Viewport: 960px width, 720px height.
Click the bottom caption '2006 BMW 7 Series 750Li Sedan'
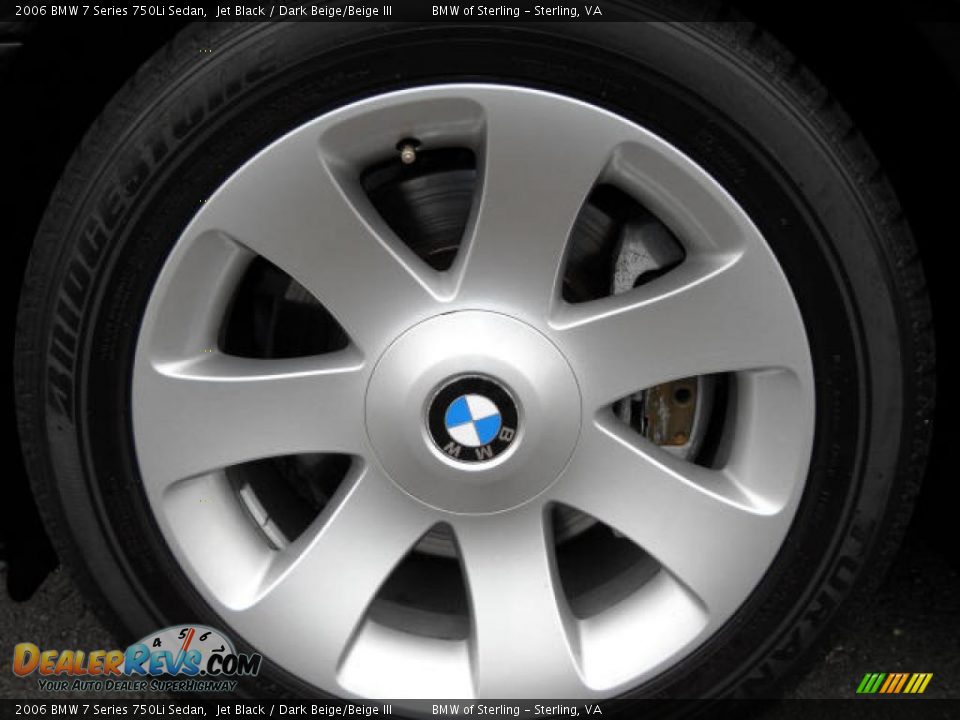[x=110, y=710]
